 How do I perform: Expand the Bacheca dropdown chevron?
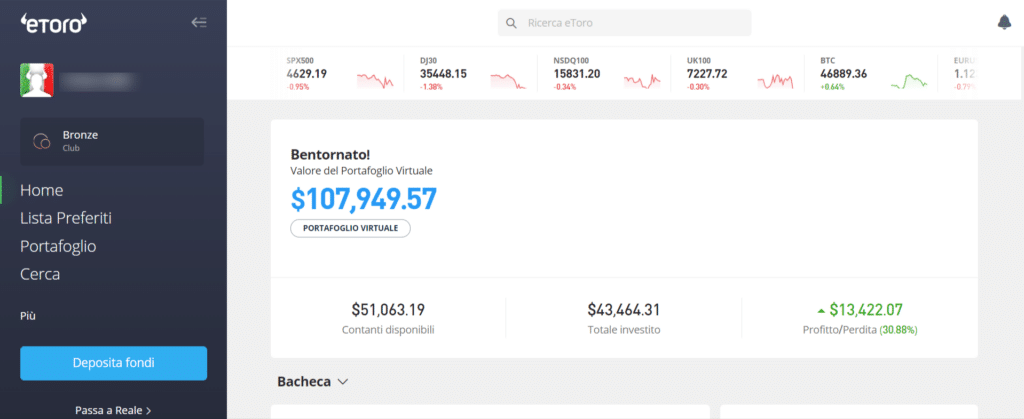(x=343, y=382)
